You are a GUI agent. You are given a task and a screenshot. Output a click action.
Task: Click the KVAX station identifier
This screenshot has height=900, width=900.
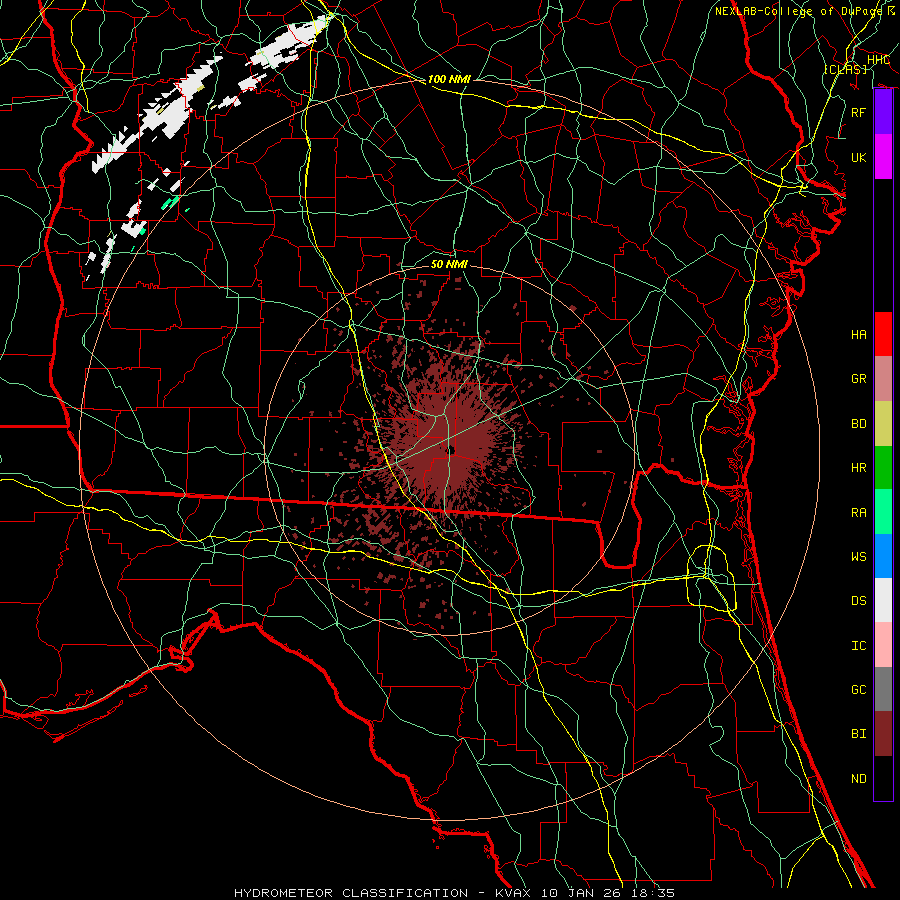(512, 893)
